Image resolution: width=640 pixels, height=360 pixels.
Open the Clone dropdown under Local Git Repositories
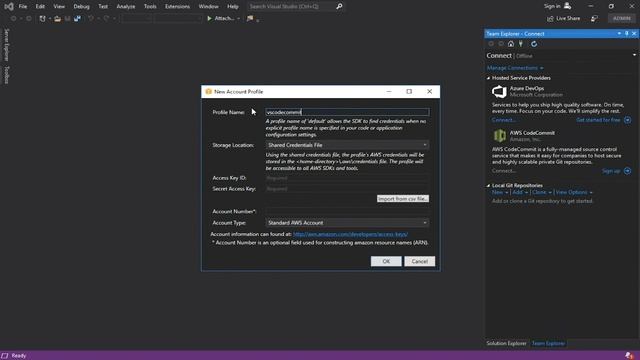542,192
